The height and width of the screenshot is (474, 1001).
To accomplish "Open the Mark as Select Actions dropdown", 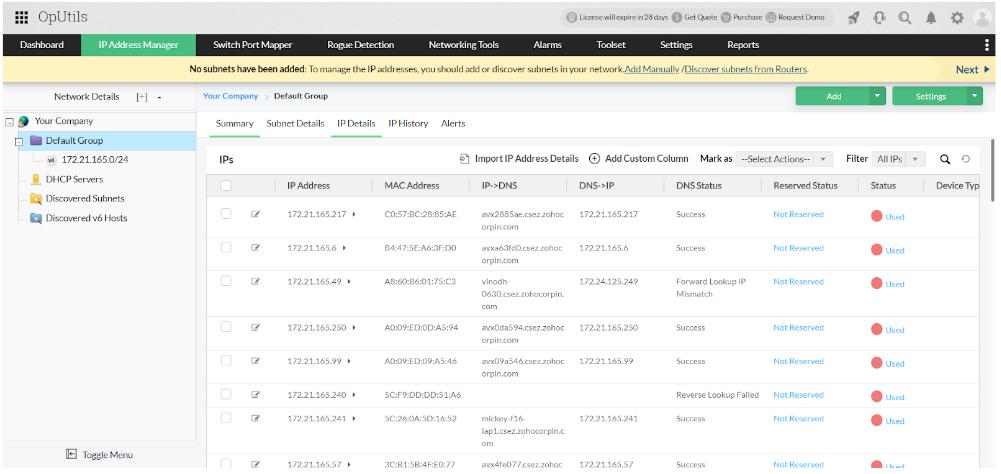I will click(785, 159).
